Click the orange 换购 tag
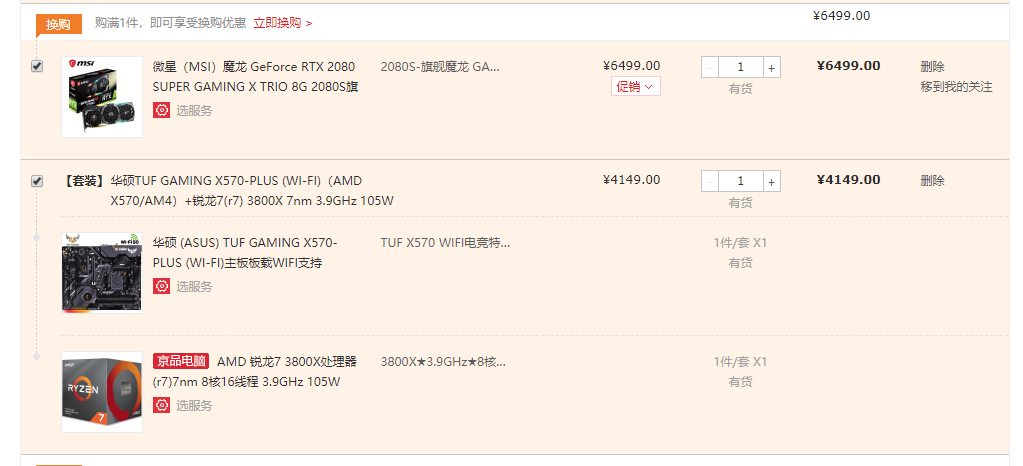This screenshot has height=466, width=1023. click(x=58, y=24)
